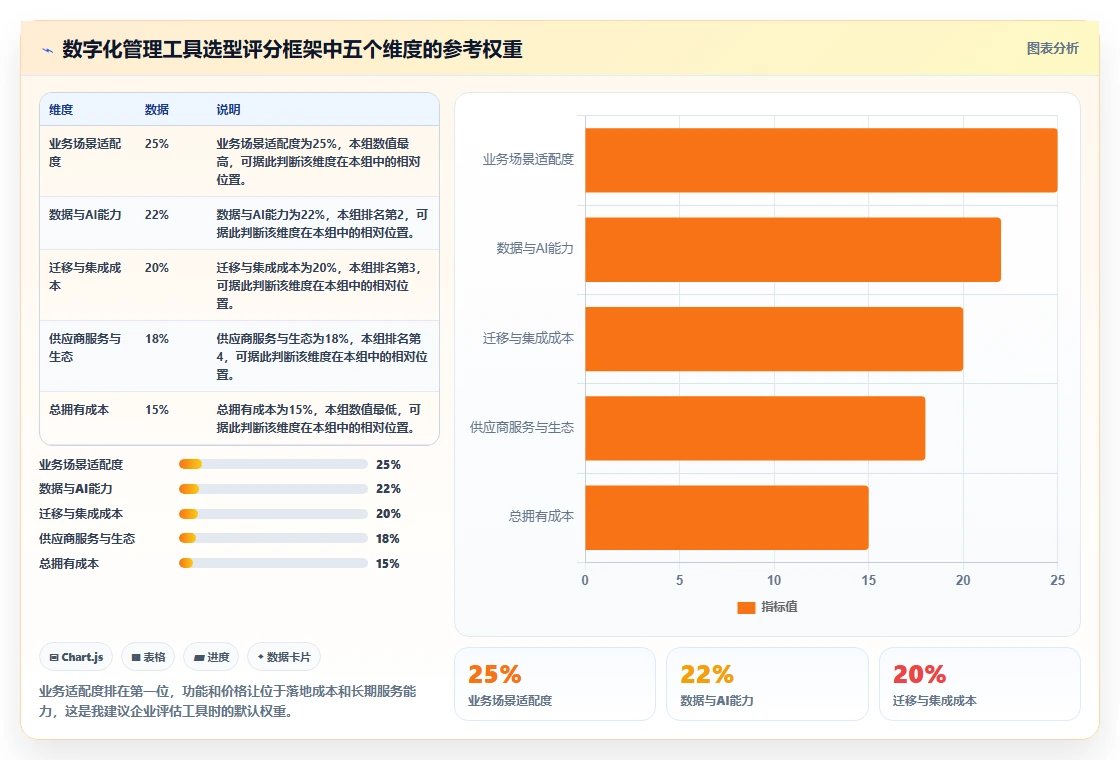Click the 业务场景适配度 label on the chart axis
1120x760 pixels.
(x=528, y=159)
